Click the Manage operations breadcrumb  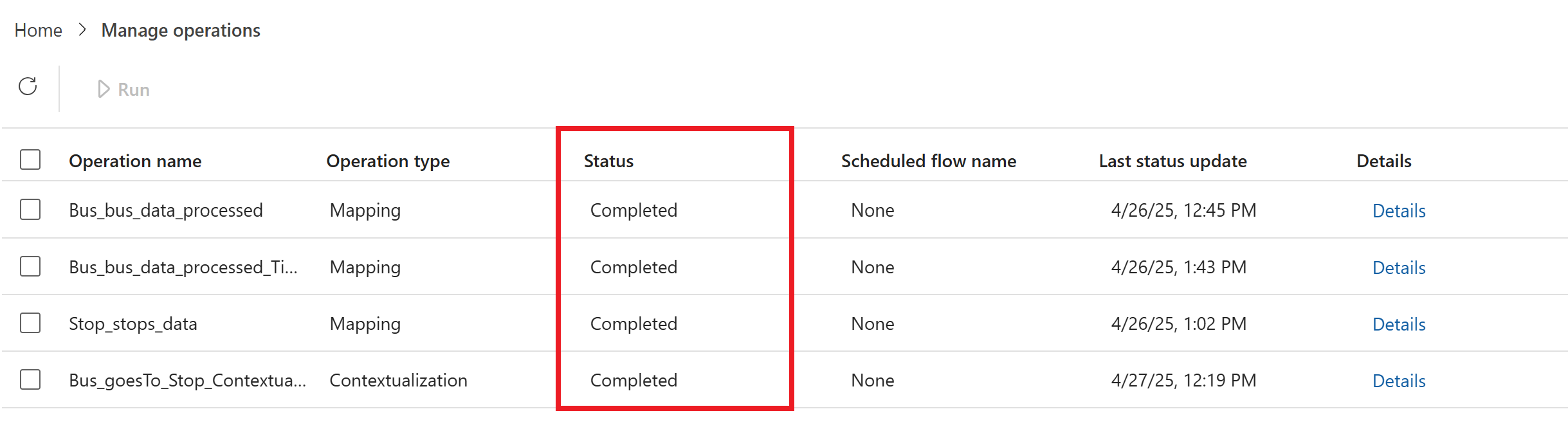tap(181, 30)
